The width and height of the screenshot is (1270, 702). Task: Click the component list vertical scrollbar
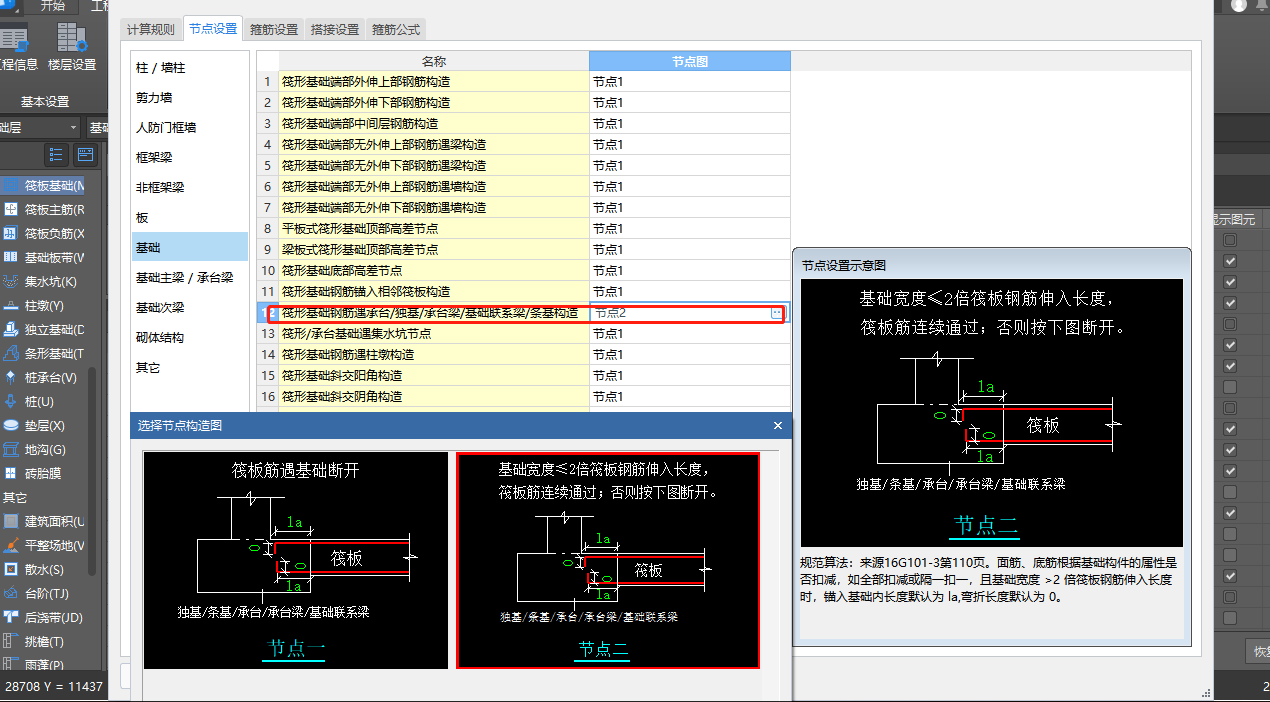pos(94,470)
